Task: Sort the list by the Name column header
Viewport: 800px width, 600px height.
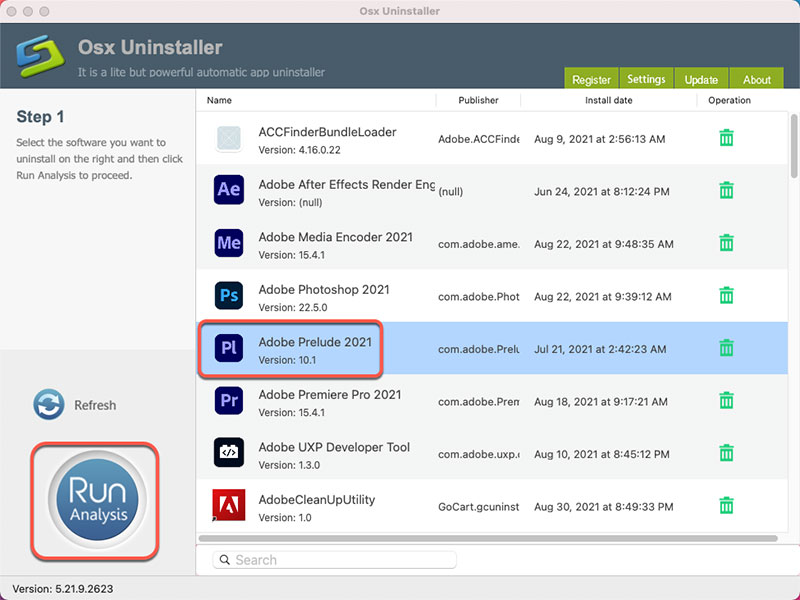Action: point(218,100)
